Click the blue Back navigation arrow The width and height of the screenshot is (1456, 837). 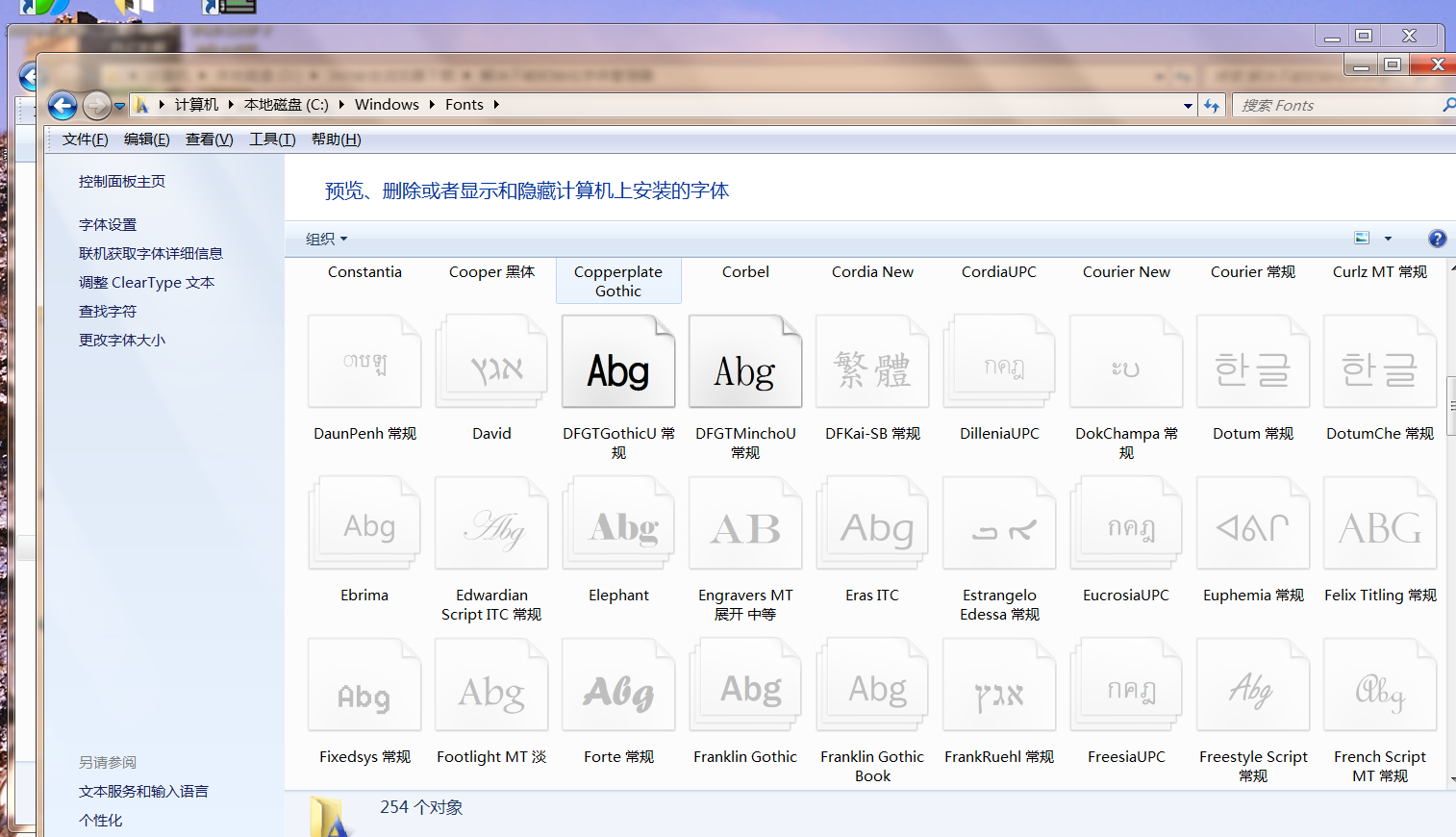(63, 105)
